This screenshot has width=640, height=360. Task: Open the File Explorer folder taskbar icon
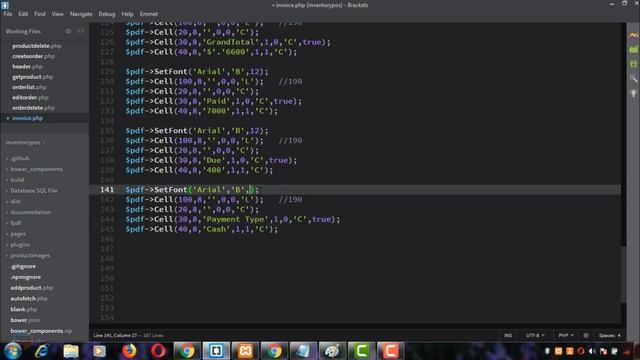pos(71,351)
